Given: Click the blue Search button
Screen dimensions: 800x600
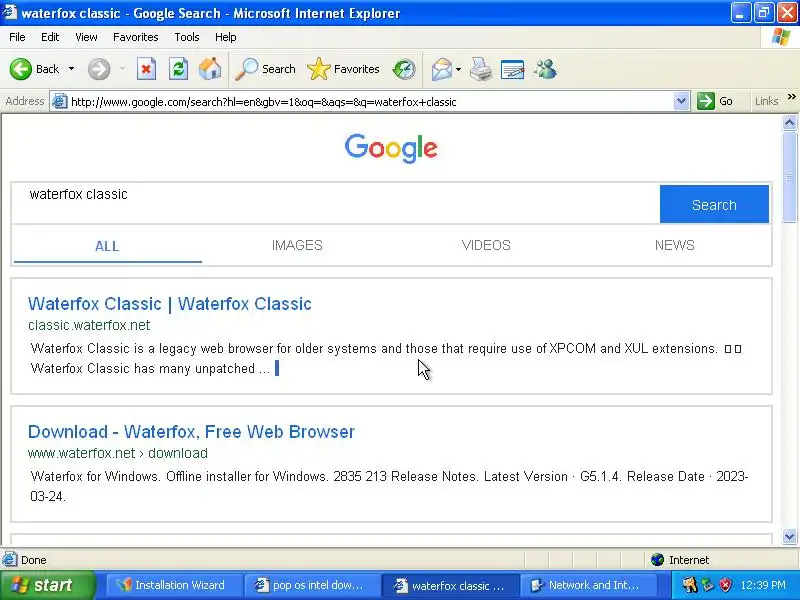Looking at the screenshot, I should coord(714,204).
